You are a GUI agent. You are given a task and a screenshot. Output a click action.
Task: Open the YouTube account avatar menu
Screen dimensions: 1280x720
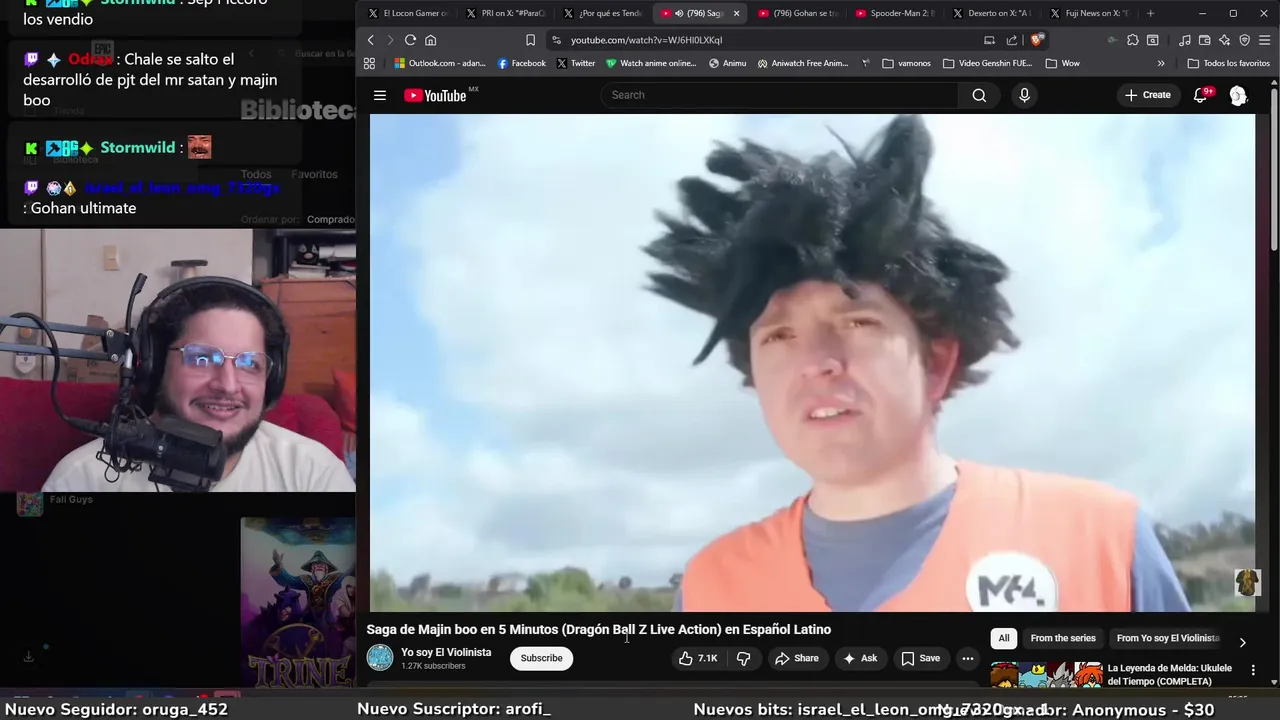pyautogui.click(x=1238, y=95)
